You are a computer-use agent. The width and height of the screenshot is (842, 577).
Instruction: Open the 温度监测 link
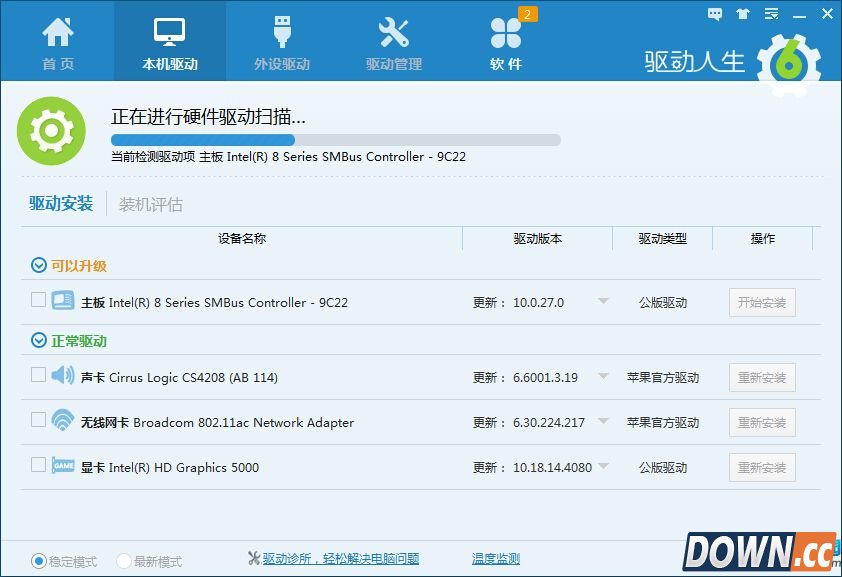point(496,559)
